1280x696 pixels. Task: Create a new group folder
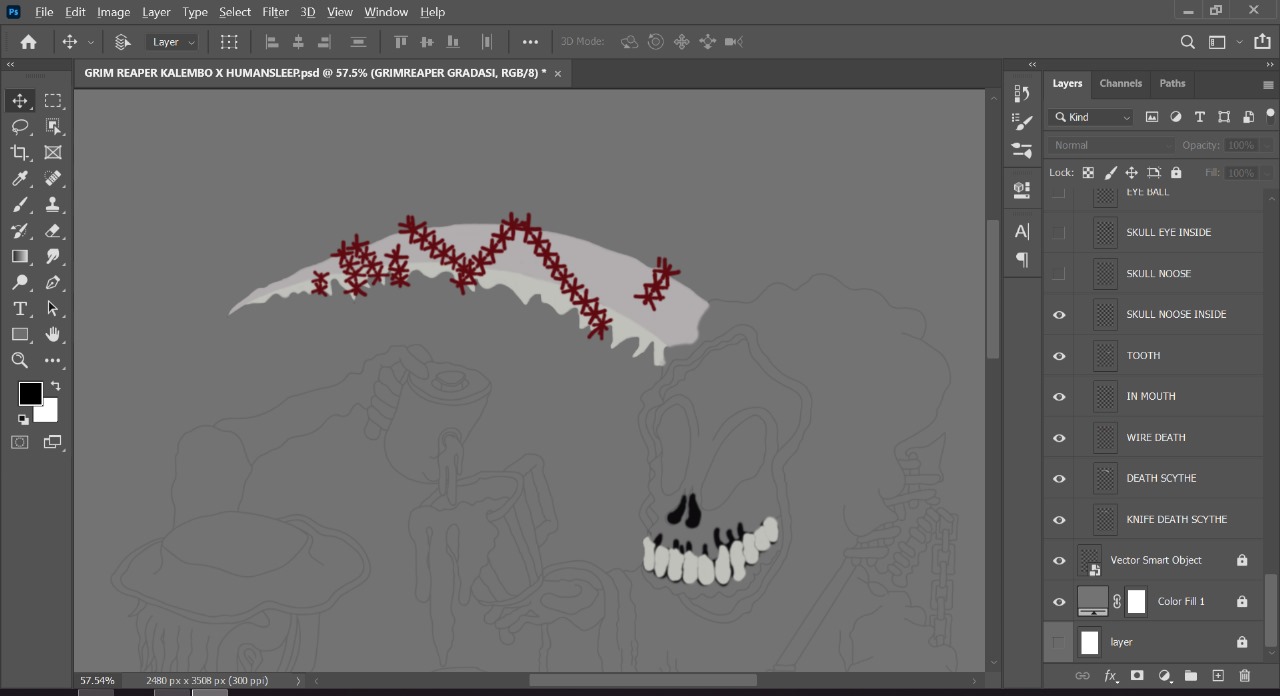coord(1191,676)
